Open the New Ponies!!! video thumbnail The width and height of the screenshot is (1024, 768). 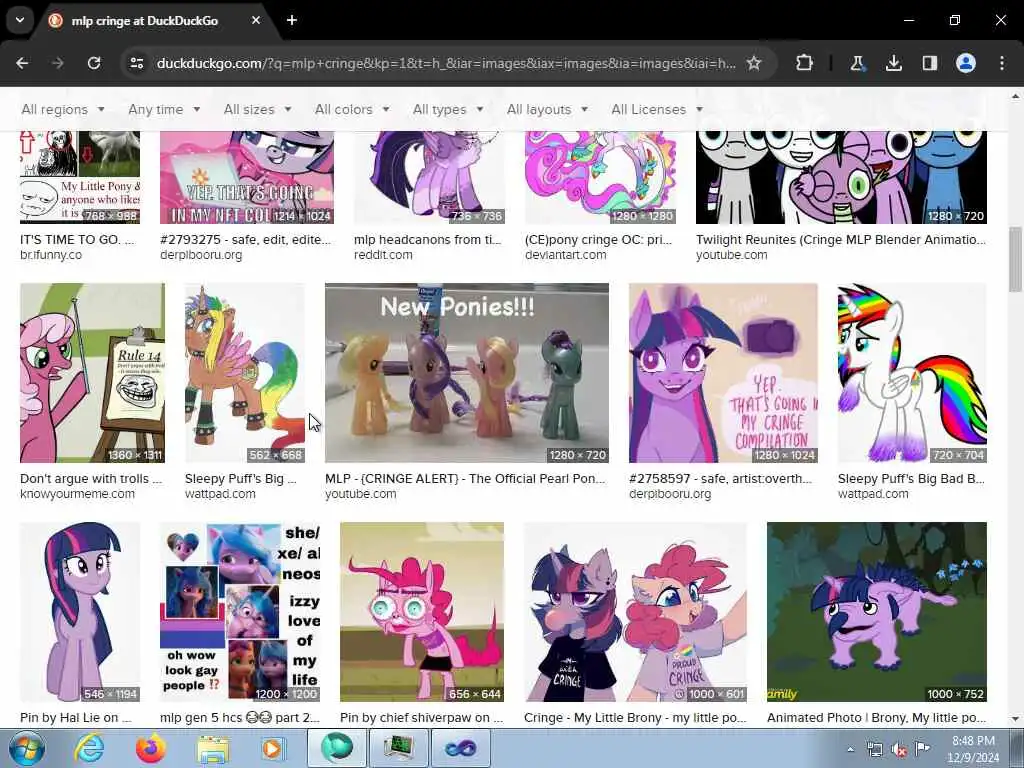click(467, 373)
